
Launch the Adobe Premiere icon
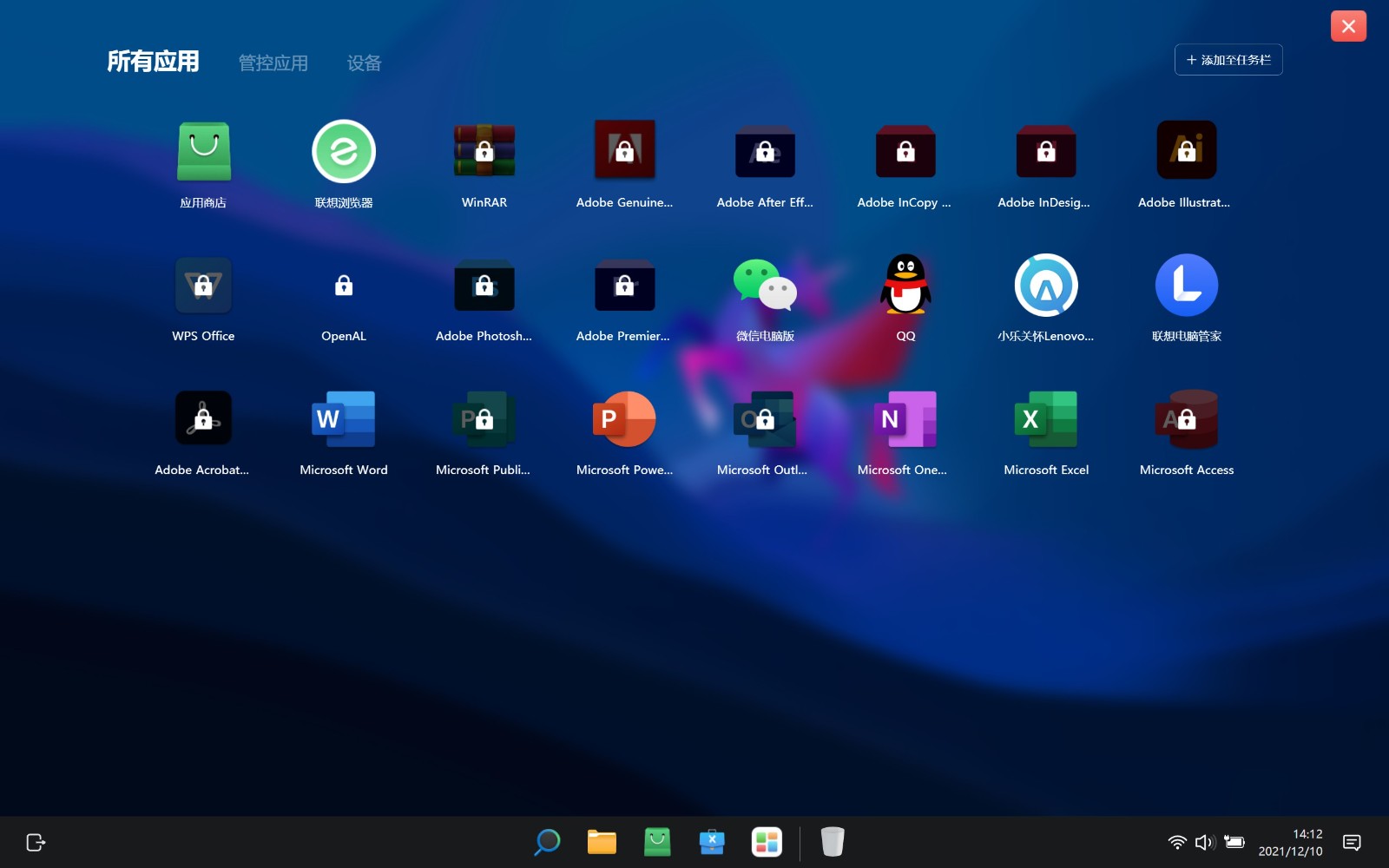(625, 285)
